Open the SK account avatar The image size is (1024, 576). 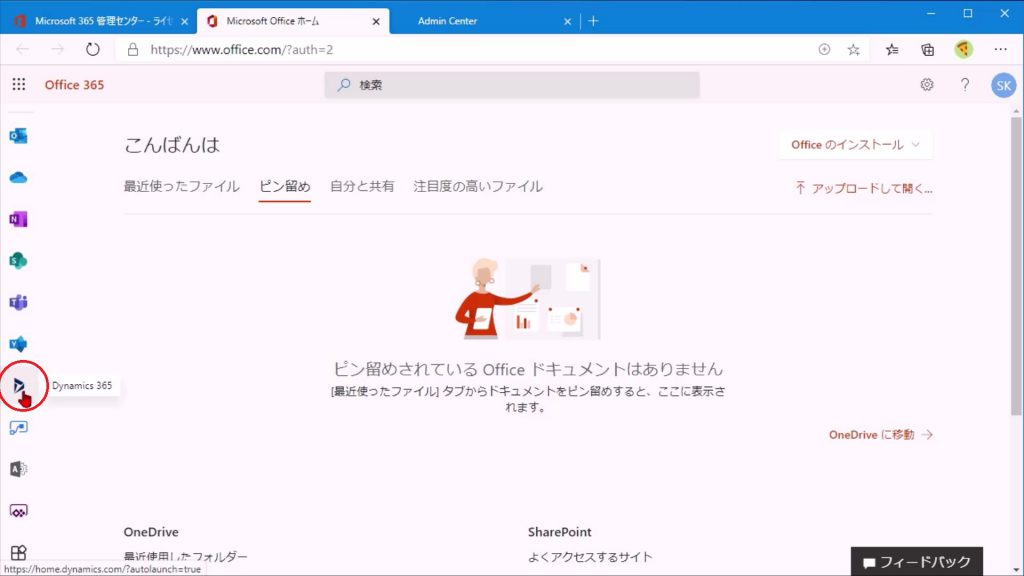coord(1003,85)
